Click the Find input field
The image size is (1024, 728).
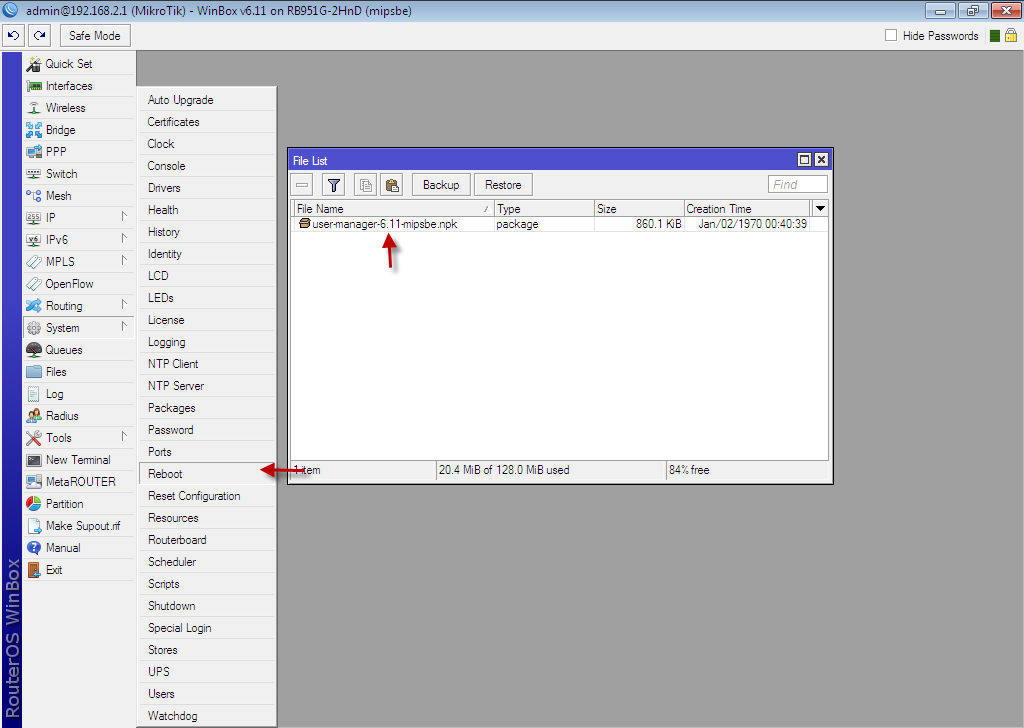pyautogui.click(x=797, y=185)
